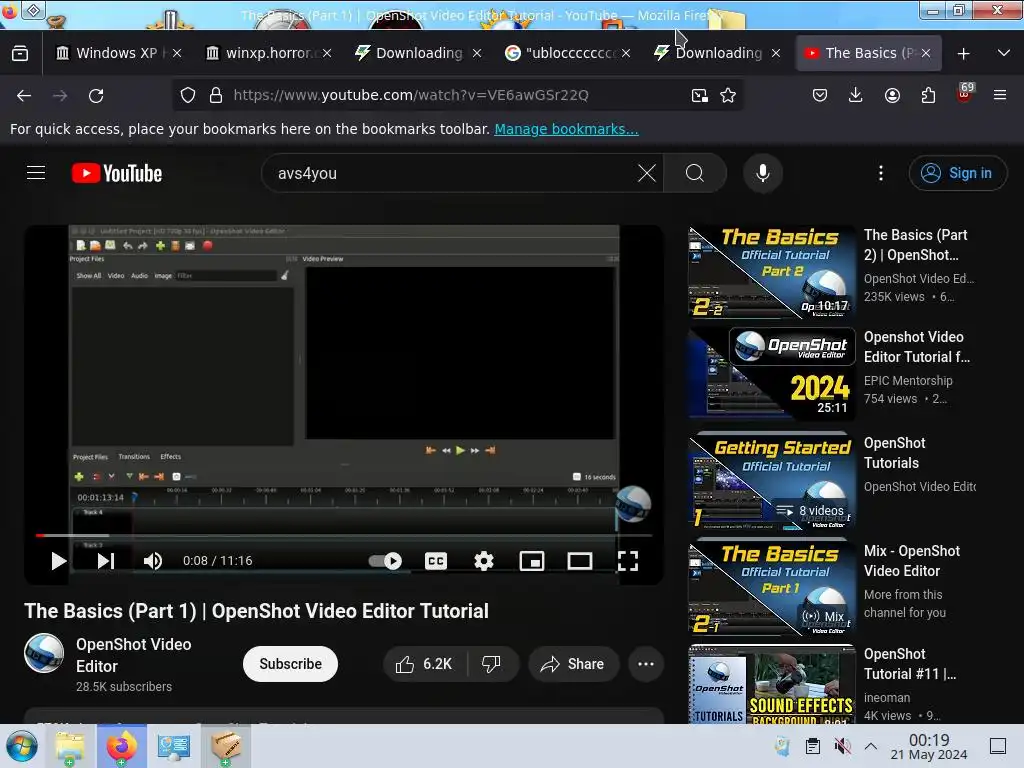Click the address bar URL

pos(411,95)
